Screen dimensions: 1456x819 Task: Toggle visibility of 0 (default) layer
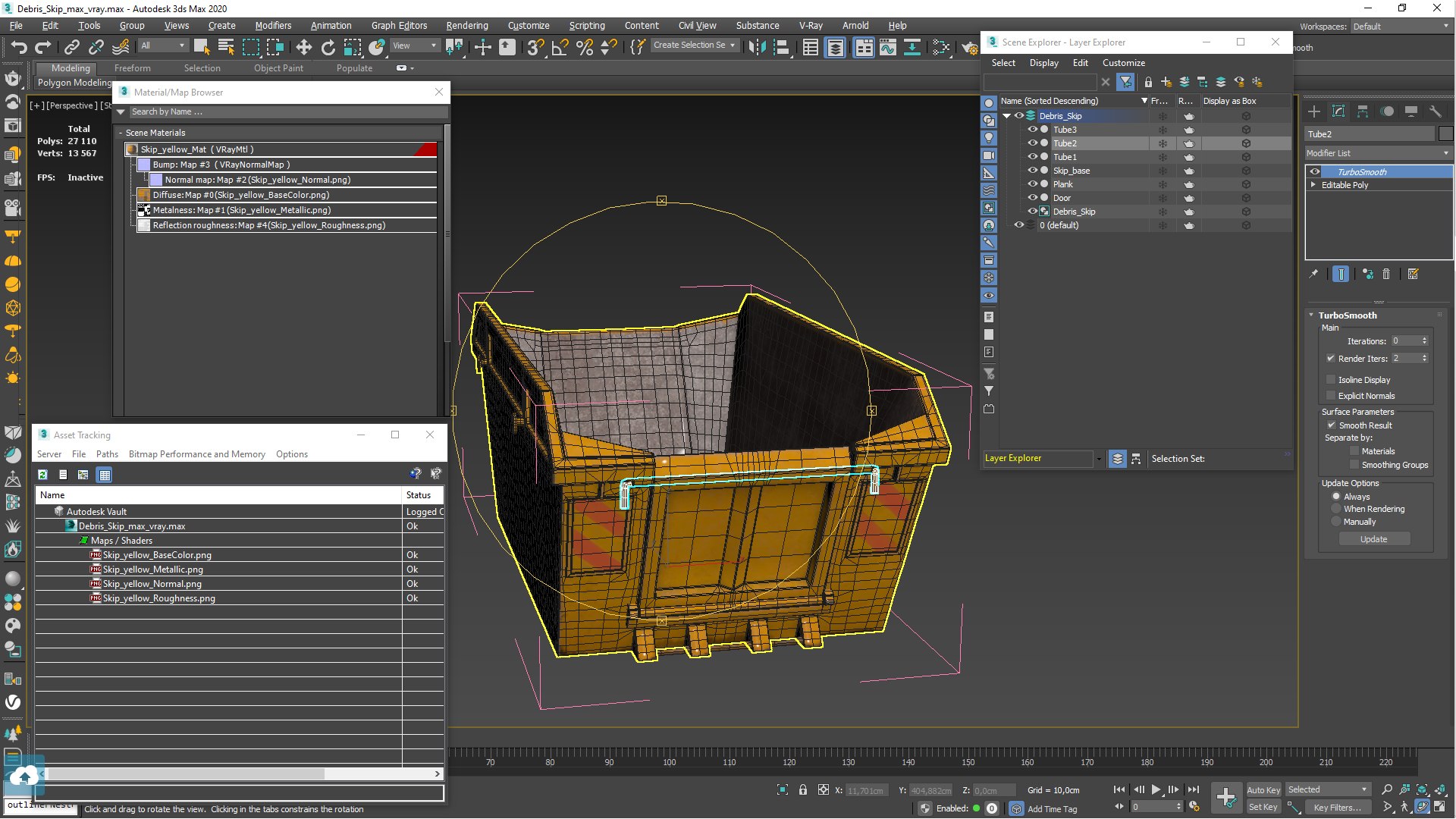[1019, 225]
